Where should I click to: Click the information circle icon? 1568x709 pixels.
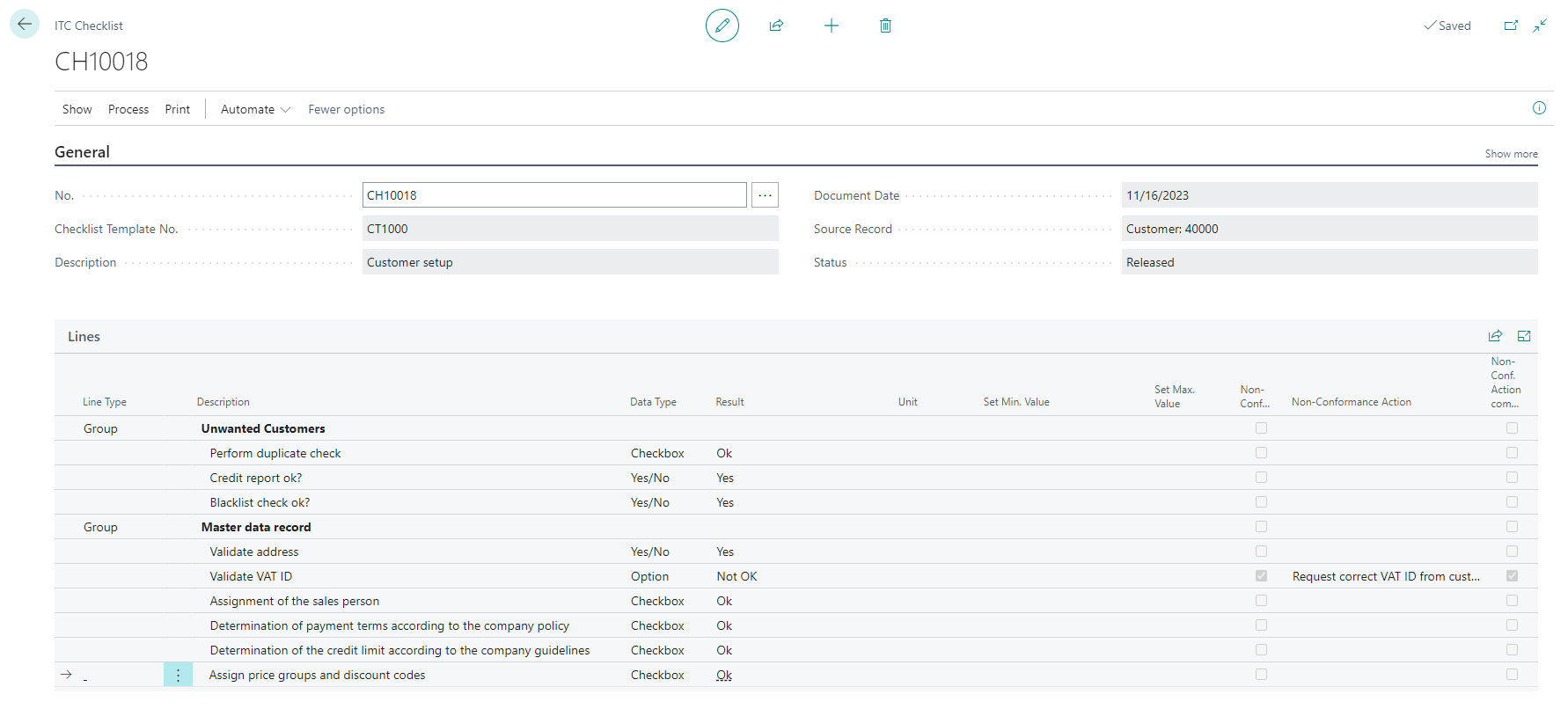point(1539,108)
